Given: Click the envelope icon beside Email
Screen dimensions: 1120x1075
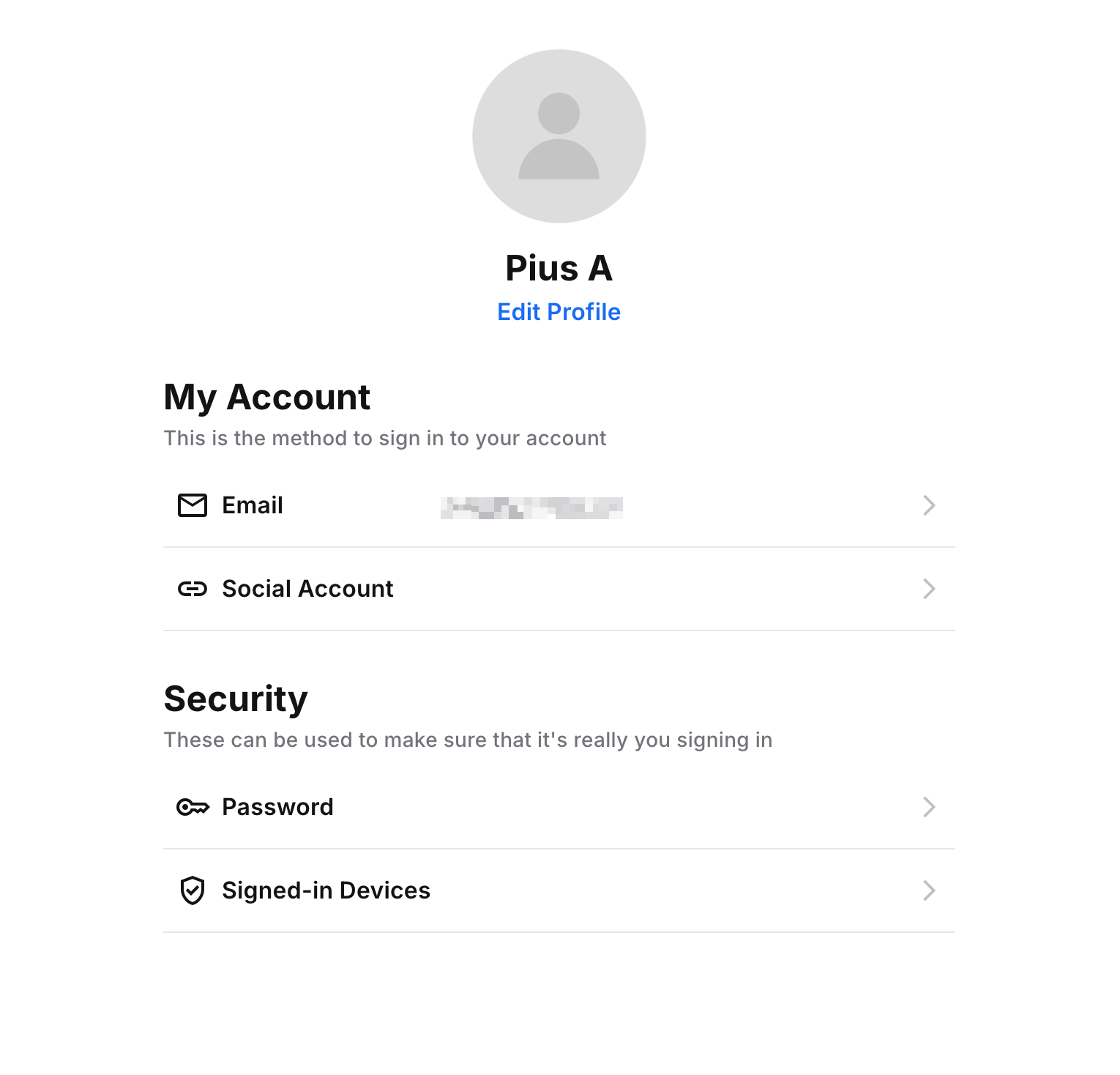Looking at the screenshot, I should [193, 505].
